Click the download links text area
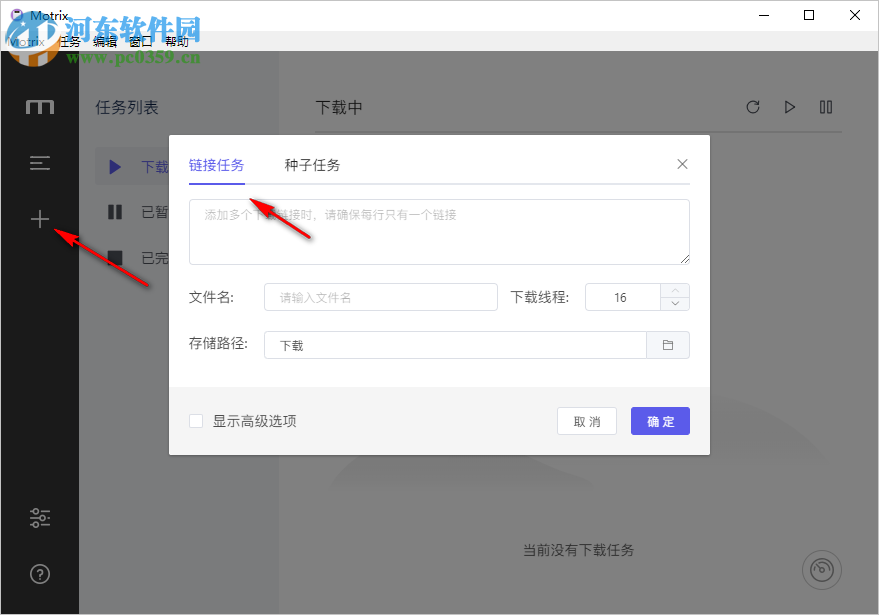Viewport: 879px width, 615px height. [x=439, y=232]
